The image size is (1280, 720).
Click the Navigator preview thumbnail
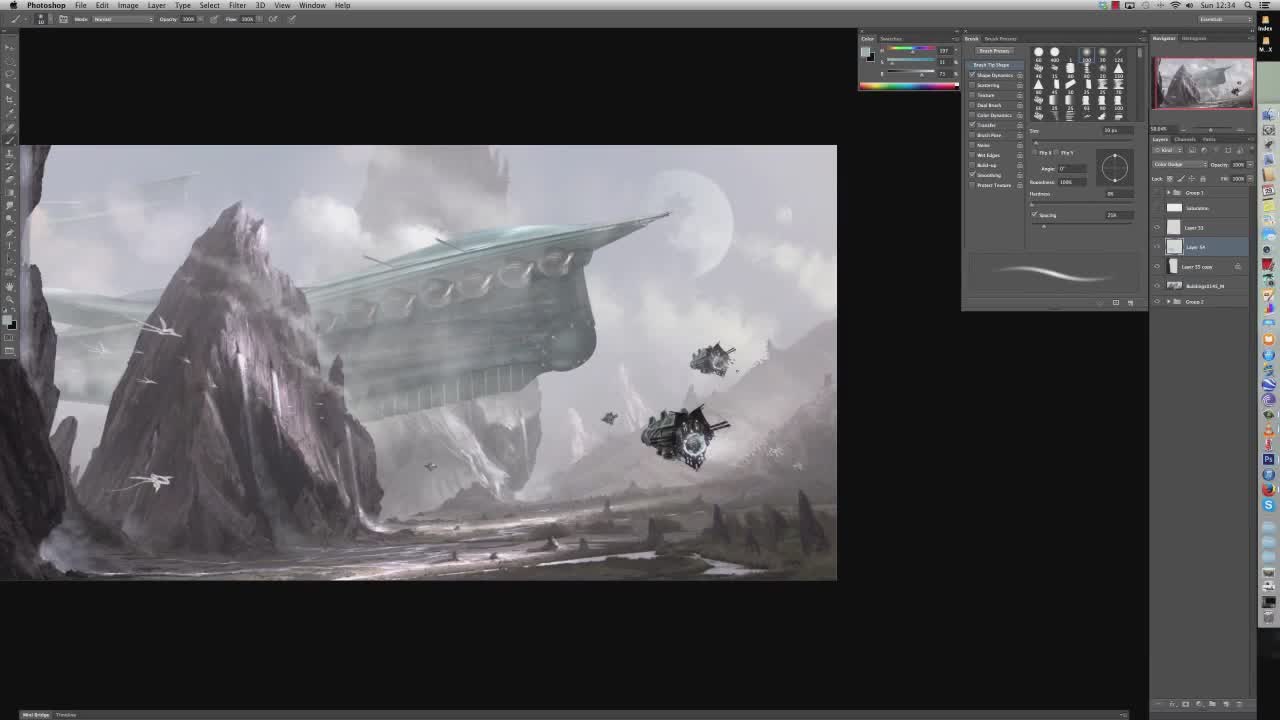click(1202, 83)
